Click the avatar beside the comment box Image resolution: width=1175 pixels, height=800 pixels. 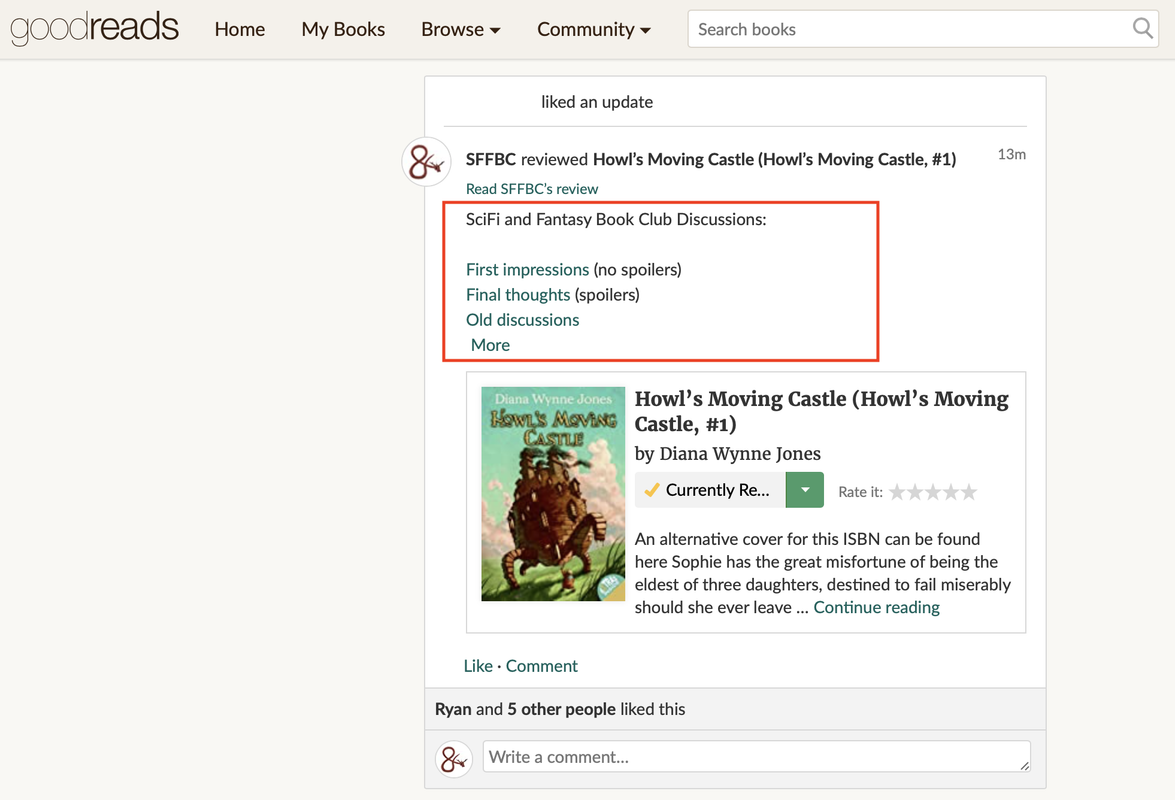point(454,759)
